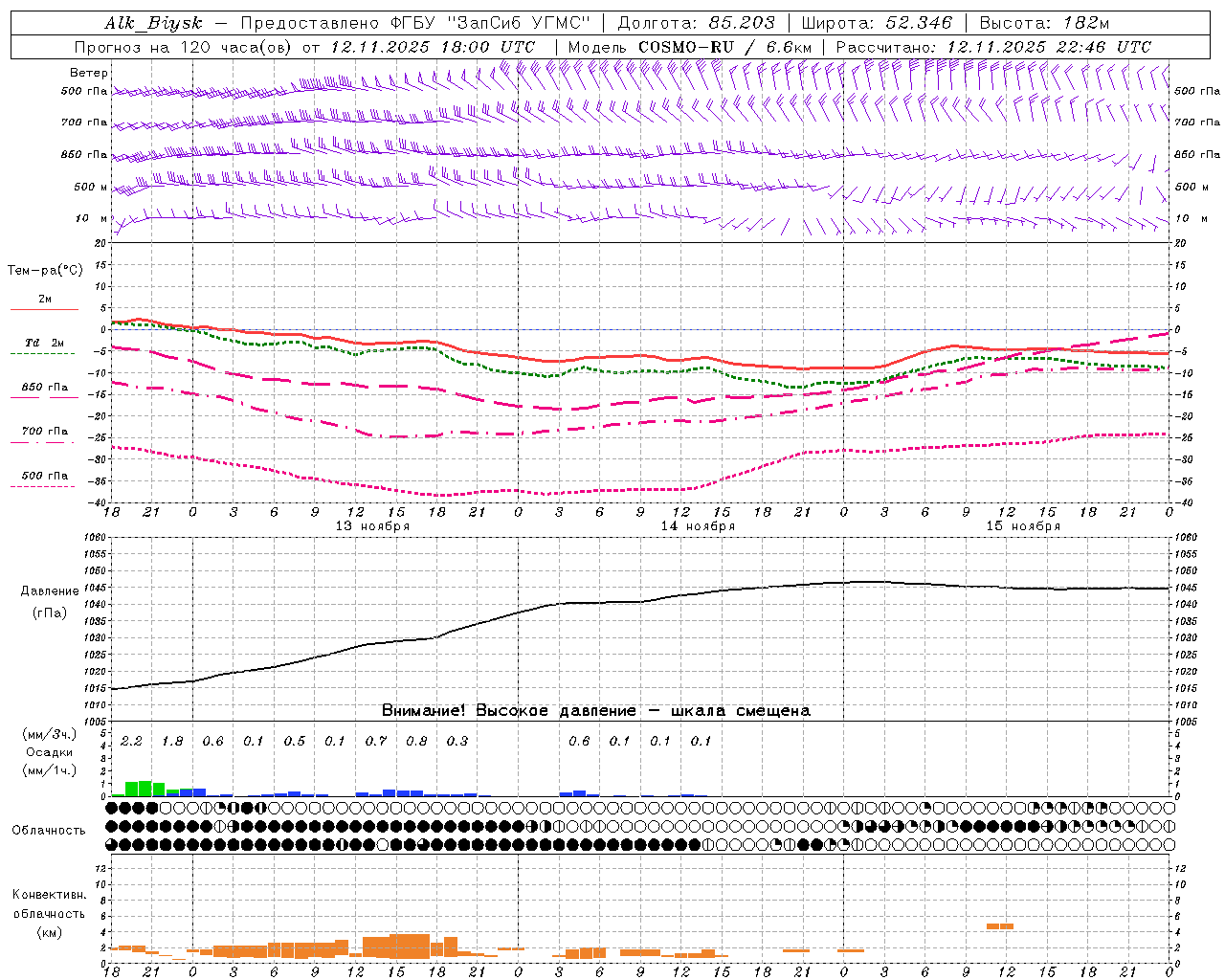The width and height of the screenshot is (1225, 980).
Task: Click the date label 15 ноября
Action: click(1023, 526)
